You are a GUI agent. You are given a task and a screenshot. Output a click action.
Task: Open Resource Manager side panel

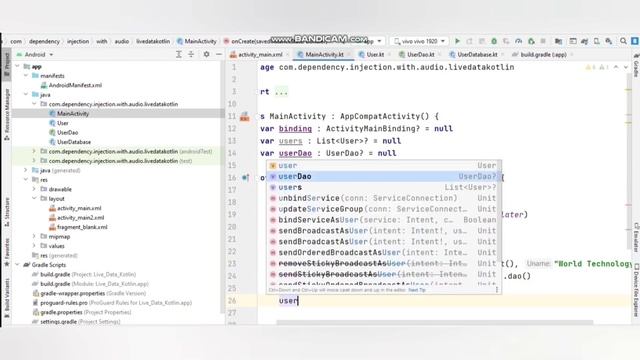pyautogui.click(x=7, y=114)
